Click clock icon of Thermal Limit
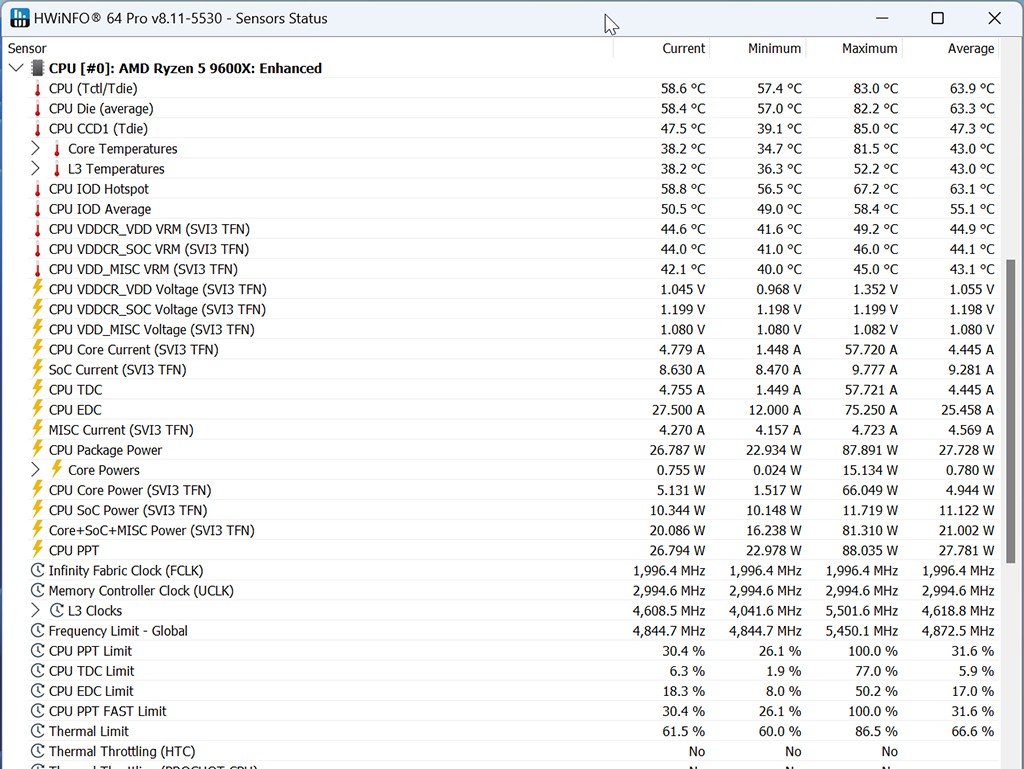Image resolution: width=1024 pixels, height=769 pixels. pos(38,731)
